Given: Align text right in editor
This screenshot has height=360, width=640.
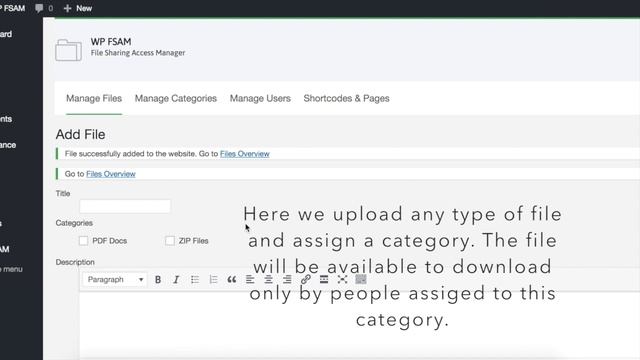Looking at the screenshot, I should pos(287,280).
